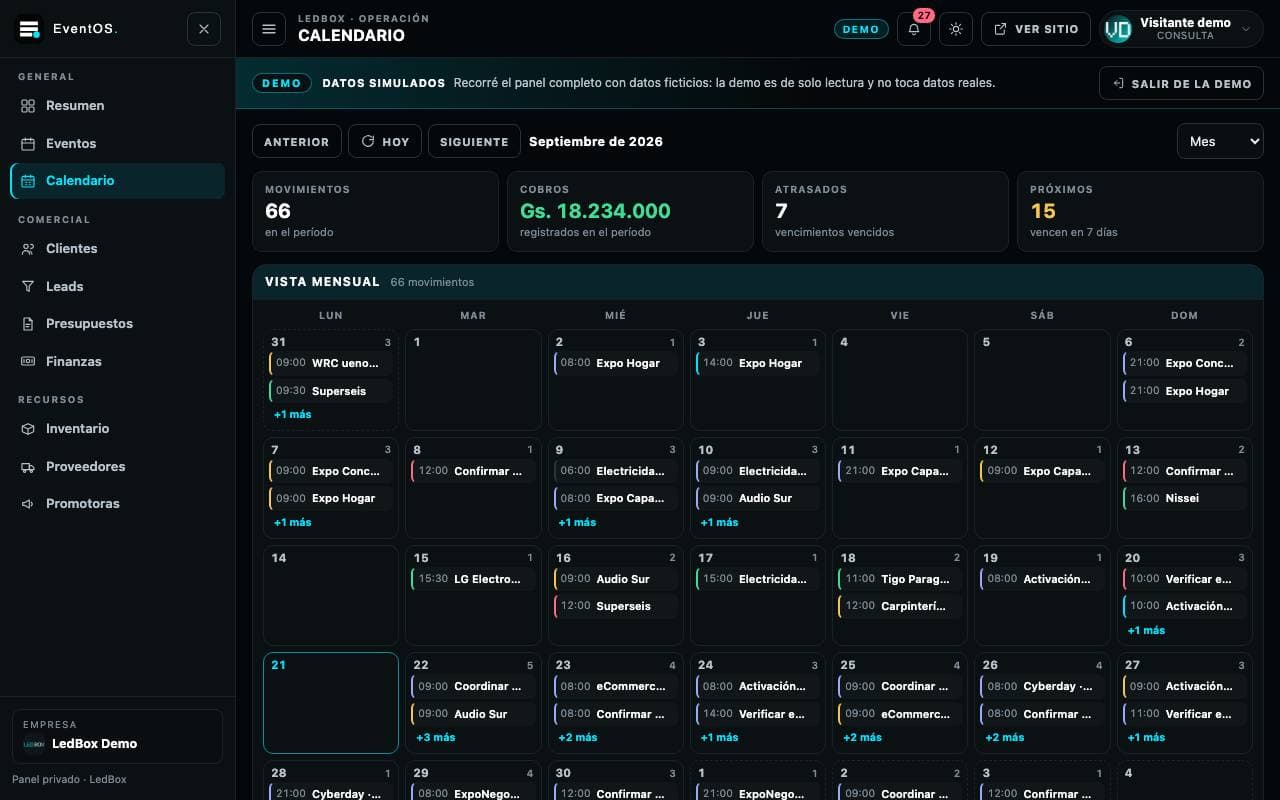Click the Finanzas icon in sidebar
Viewport: 1280px width, 800px height.
28,361
